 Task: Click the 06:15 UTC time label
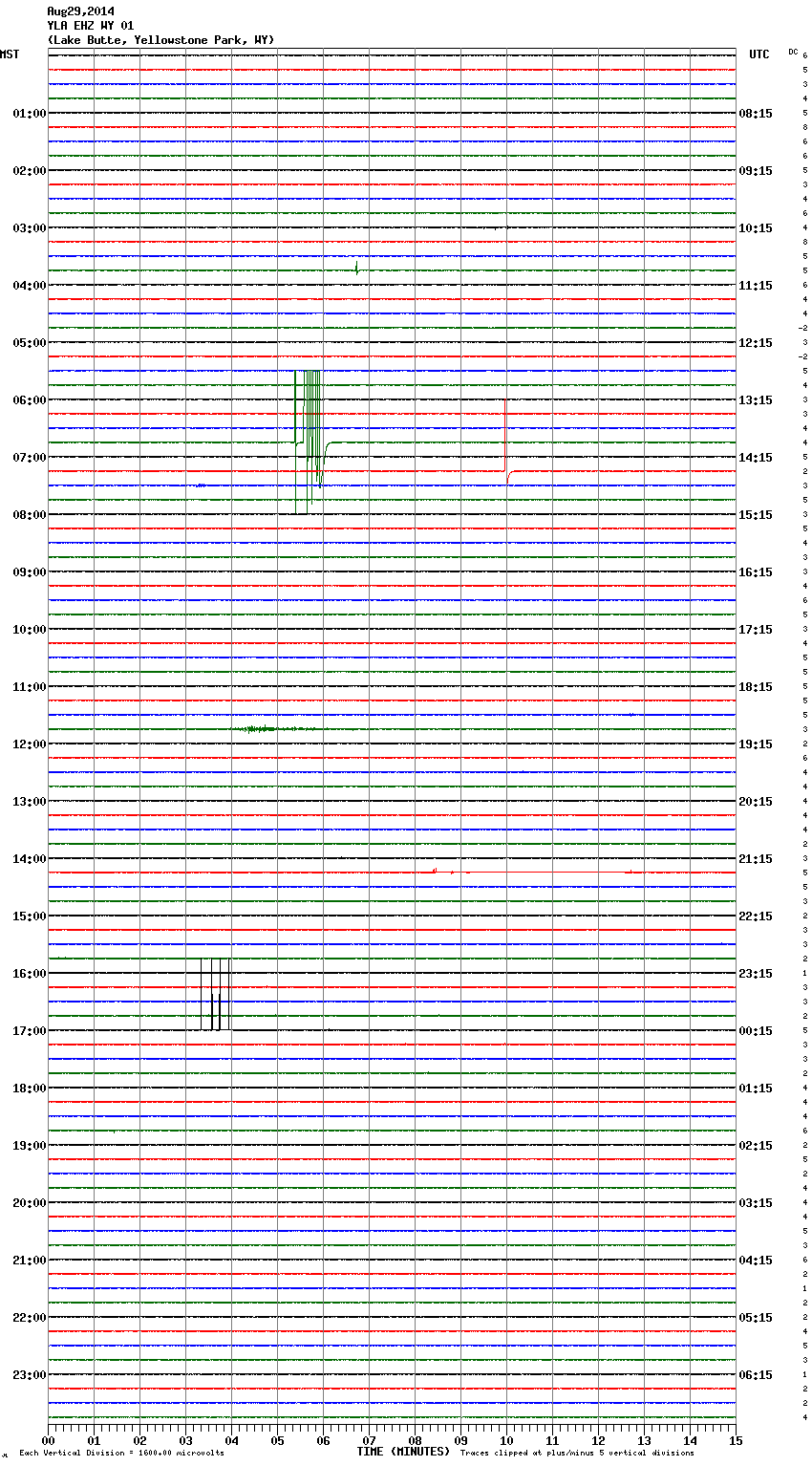[x=756, y=1375]
